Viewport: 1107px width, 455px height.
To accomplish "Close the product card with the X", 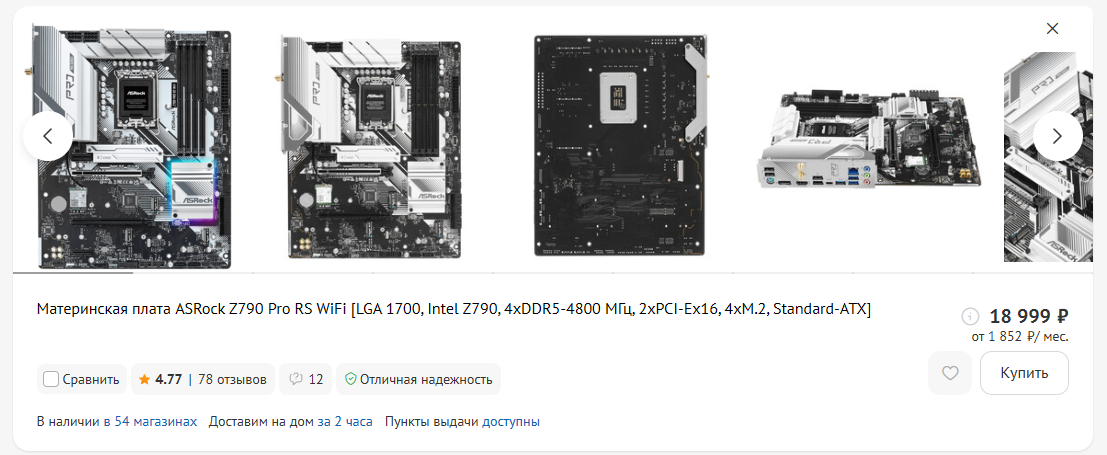I will [x=1052, y=28].
